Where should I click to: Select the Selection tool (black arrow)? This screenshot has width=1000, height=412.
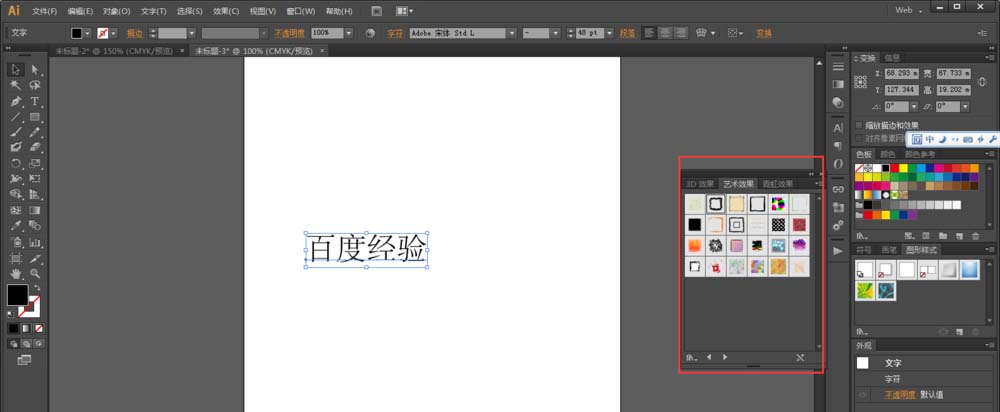17,69
